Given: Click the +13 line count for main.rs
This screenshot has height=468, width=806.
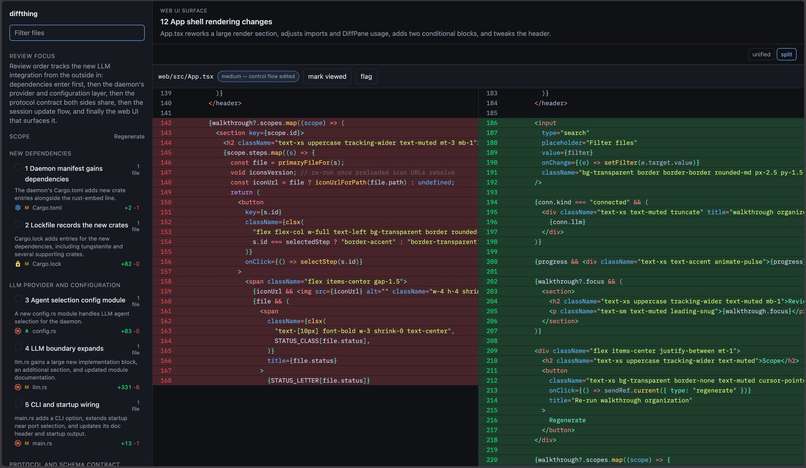Looking at the screenshot, I should pos(126,443).
